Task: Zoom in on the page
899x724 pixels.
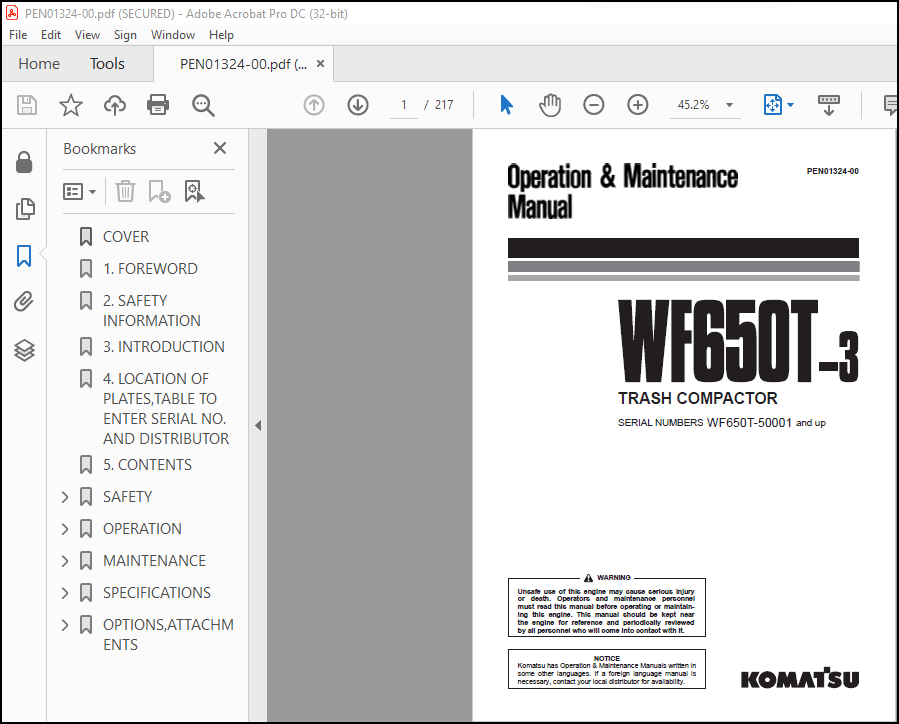Action: [637, 104]
